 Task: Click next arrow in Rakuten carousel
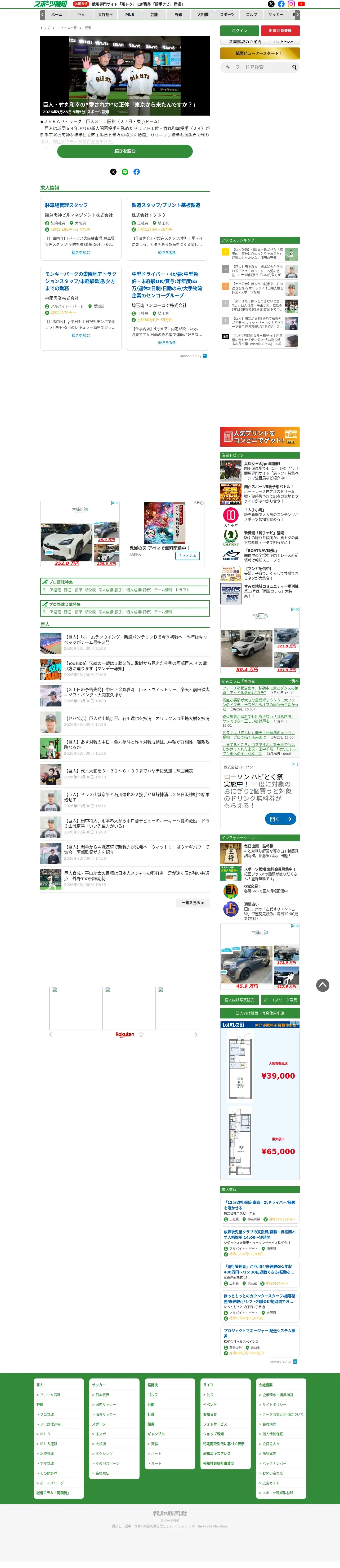click(196, 1035)
